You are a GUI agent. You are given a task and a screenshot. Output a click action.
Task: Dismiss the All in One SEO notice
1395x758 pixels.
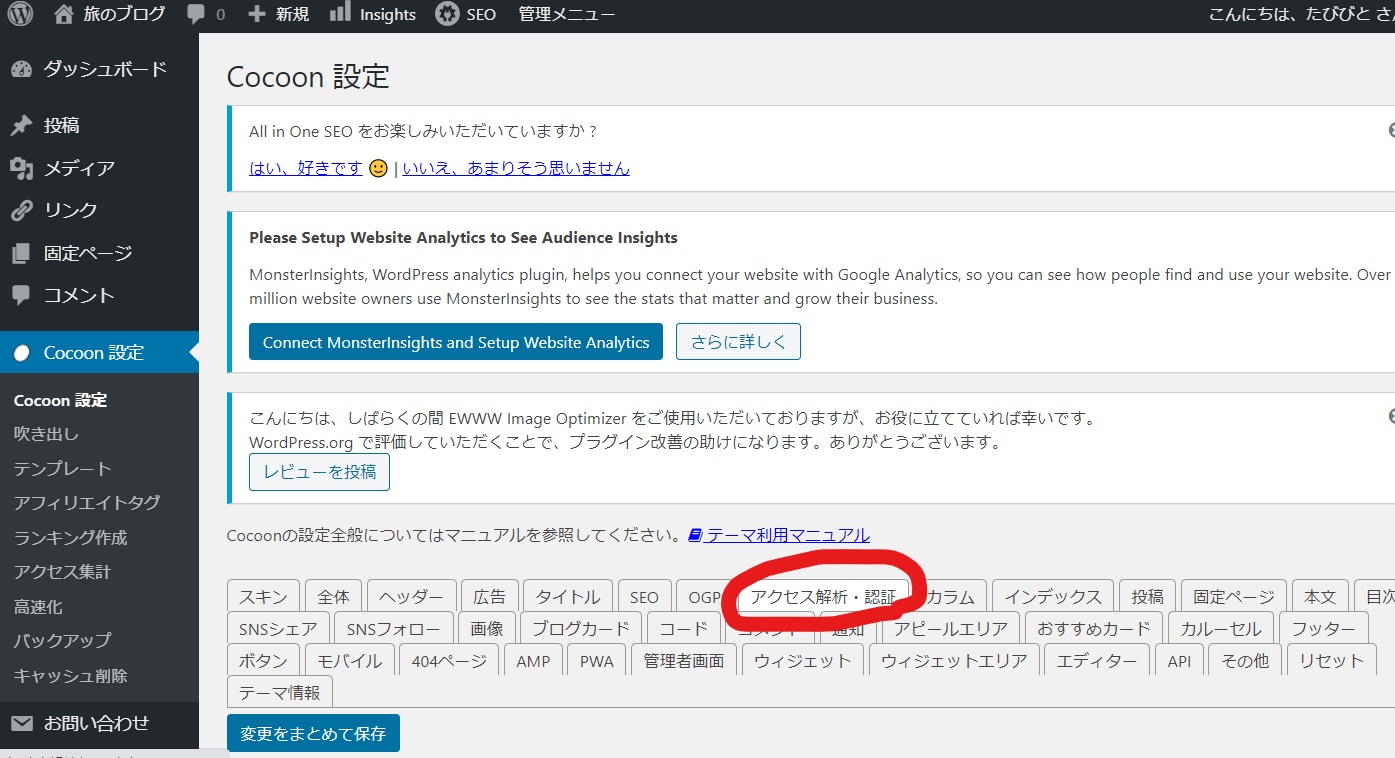click(x=1392, y=130)
